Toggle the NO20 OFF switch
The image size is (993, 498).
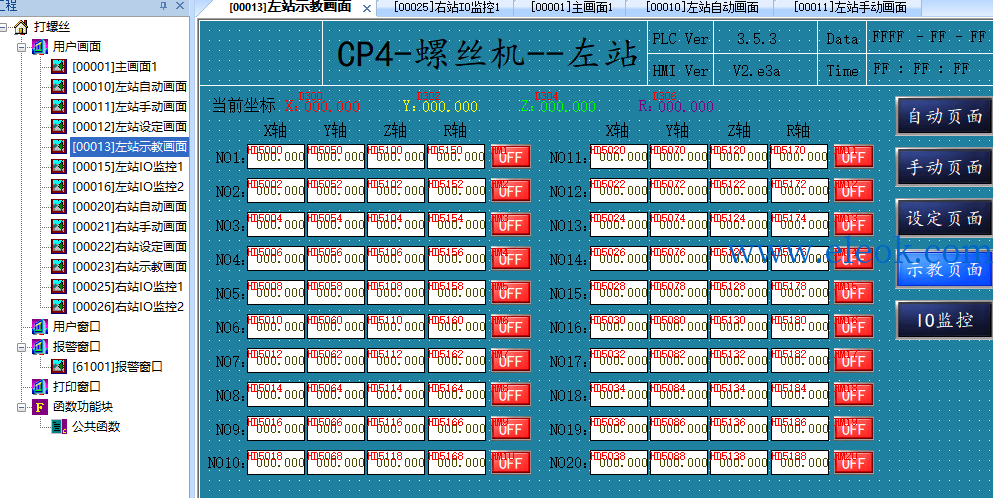(854, 463)
